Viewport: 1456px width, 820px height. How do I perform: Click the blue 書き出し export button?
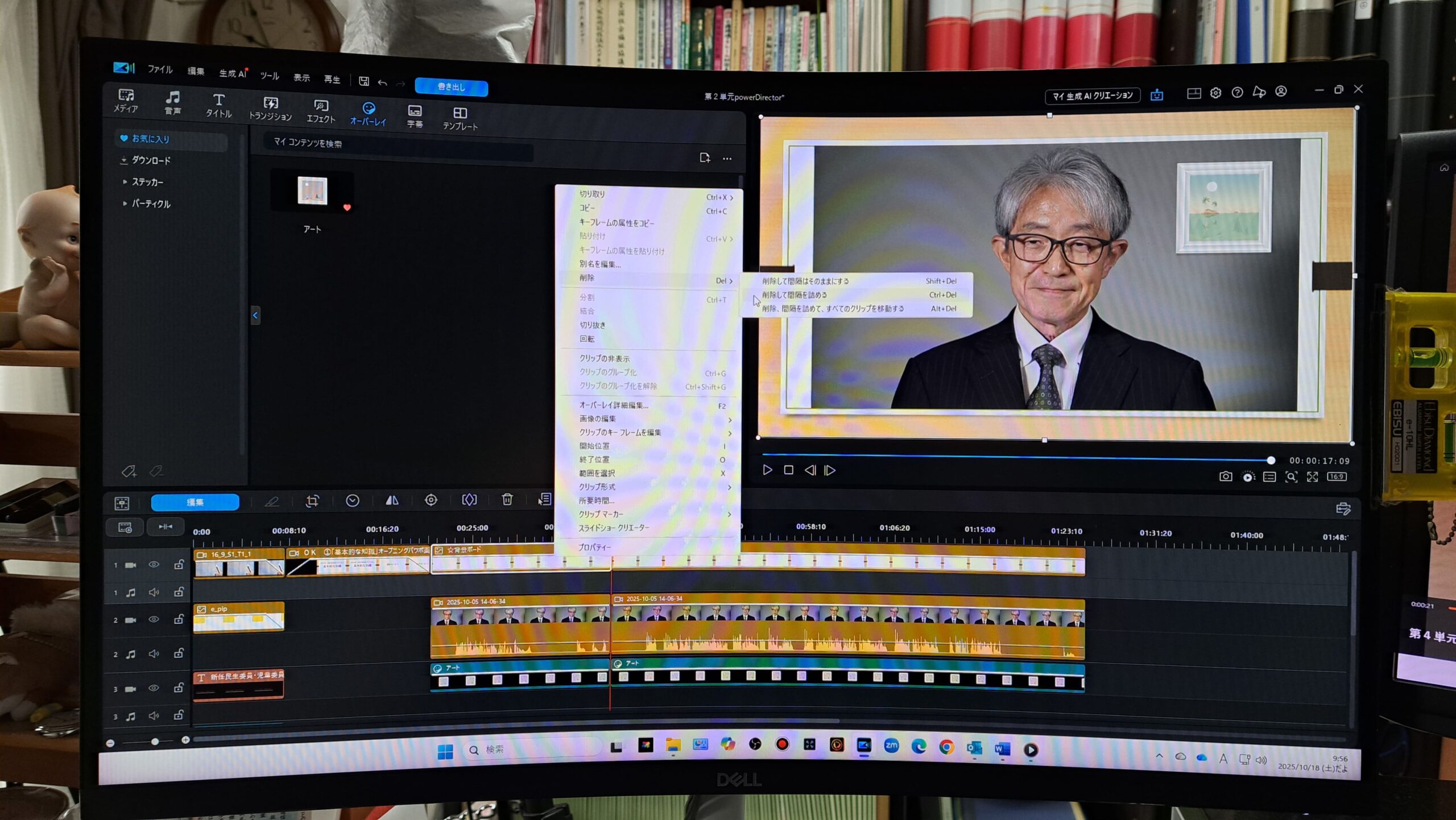[x=451, y=87]
